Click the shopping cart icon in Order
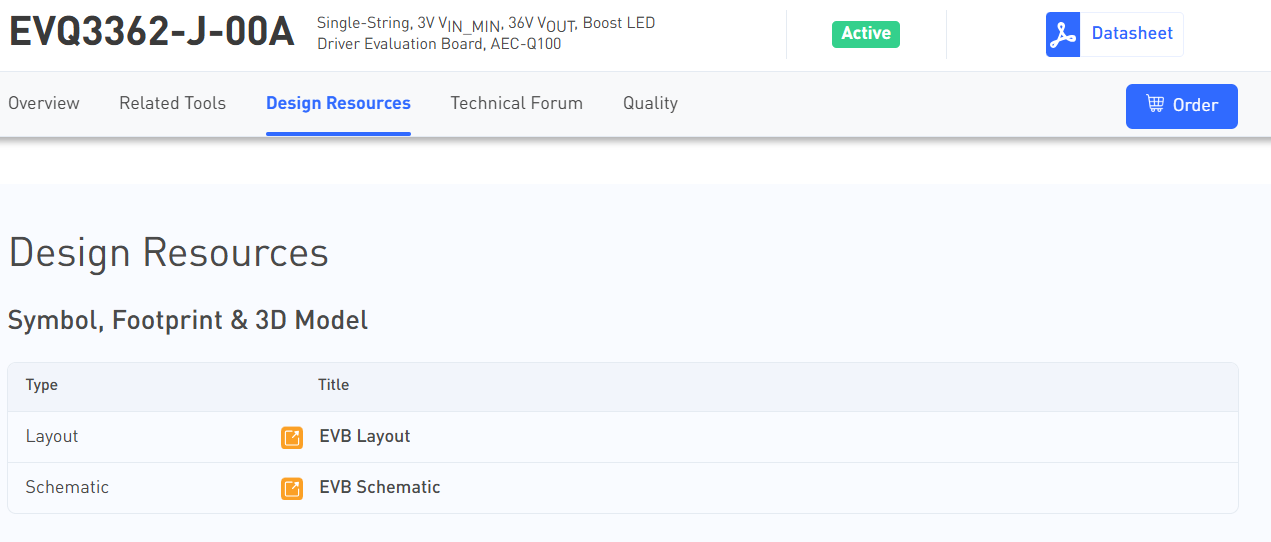1271x542 pixels. pos(1155,105)
